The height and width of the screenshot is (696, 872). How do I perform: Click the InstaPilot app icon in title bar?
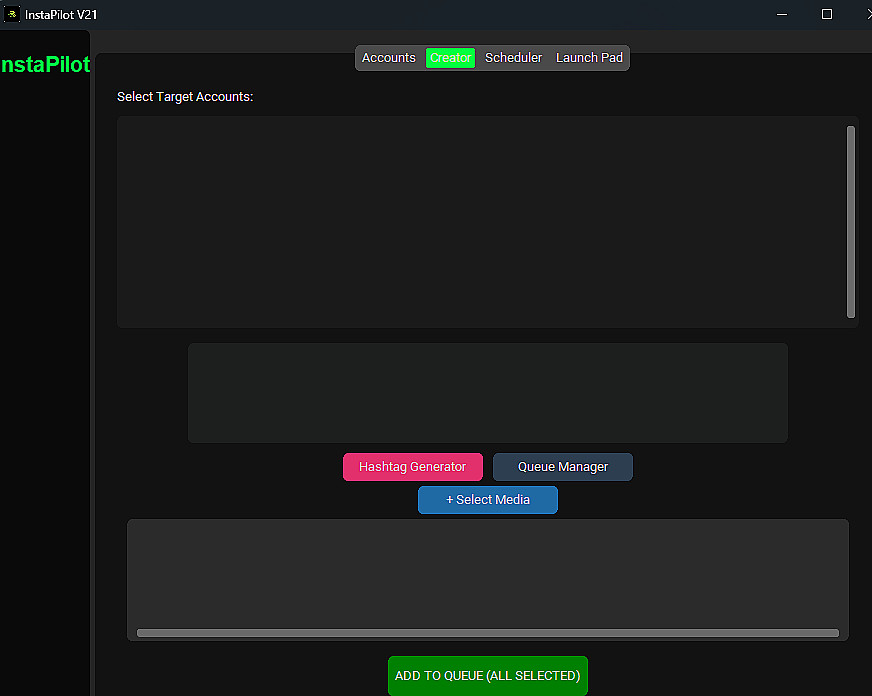tap(12, 14)
